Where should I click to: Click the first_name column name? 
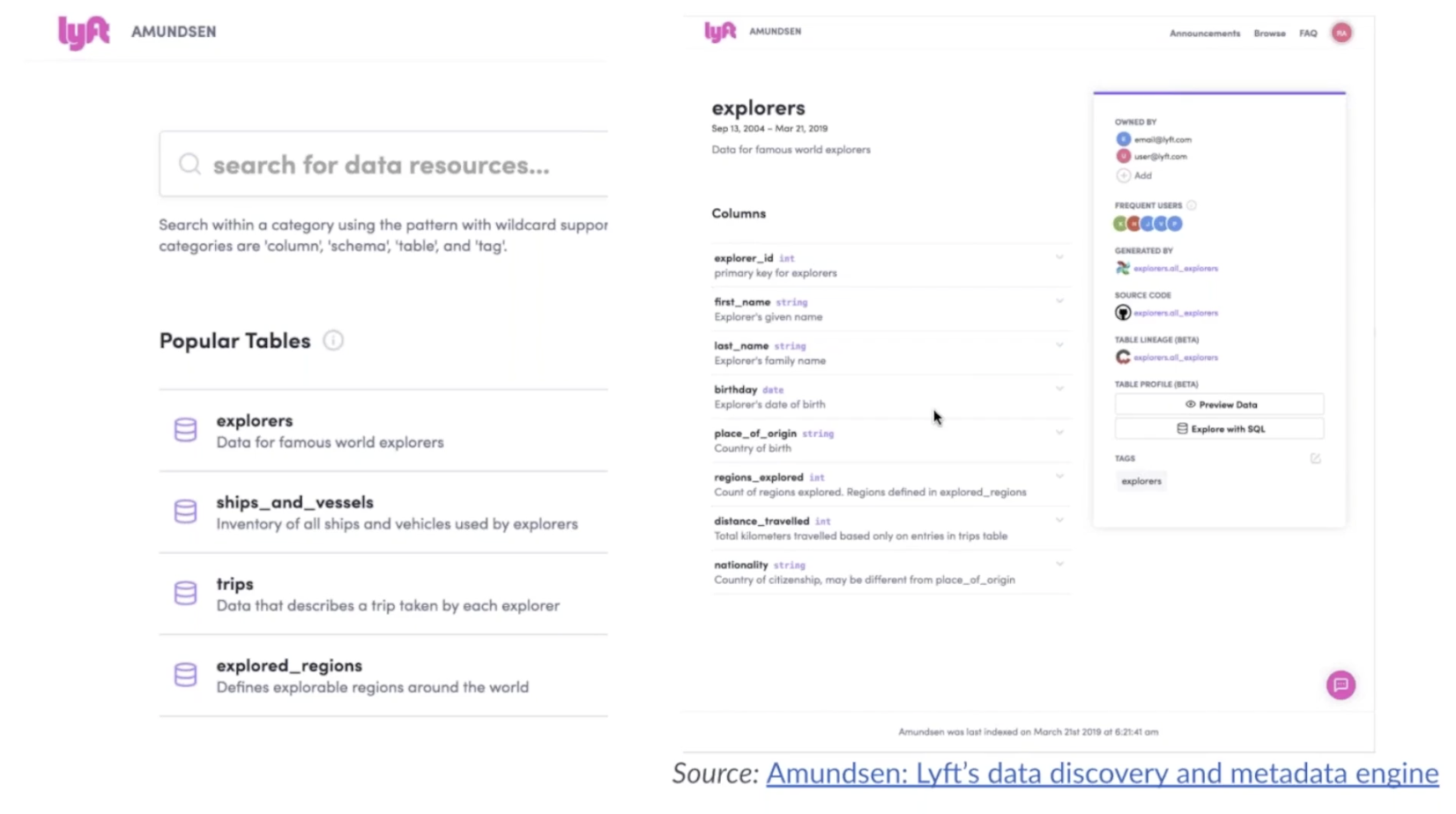[742, 302]
